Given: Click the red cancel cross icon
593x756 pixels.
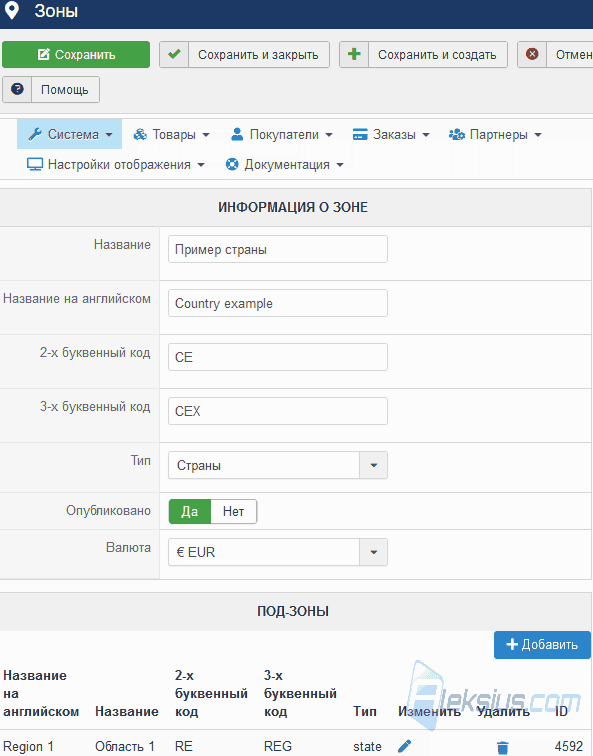Looking at the screenshot, I should click(x=532, y=54).
